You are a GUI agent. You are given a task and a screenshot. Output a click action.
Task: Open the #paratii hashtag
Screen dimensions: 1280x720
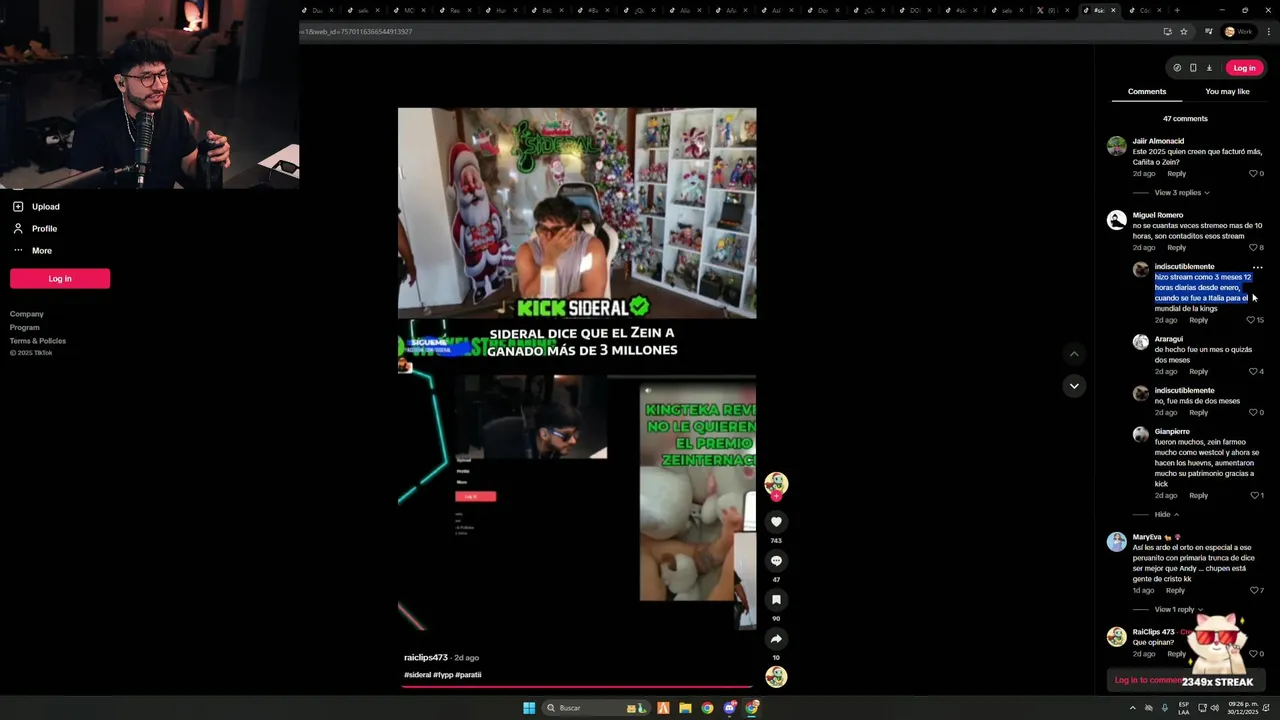[x=468, y=675]
